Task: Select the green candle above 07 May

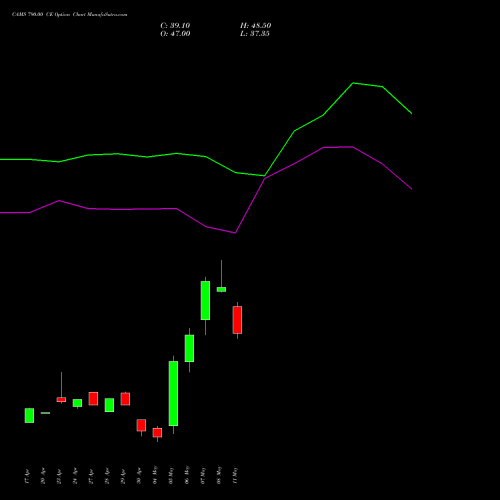Action: click(205, 300)
